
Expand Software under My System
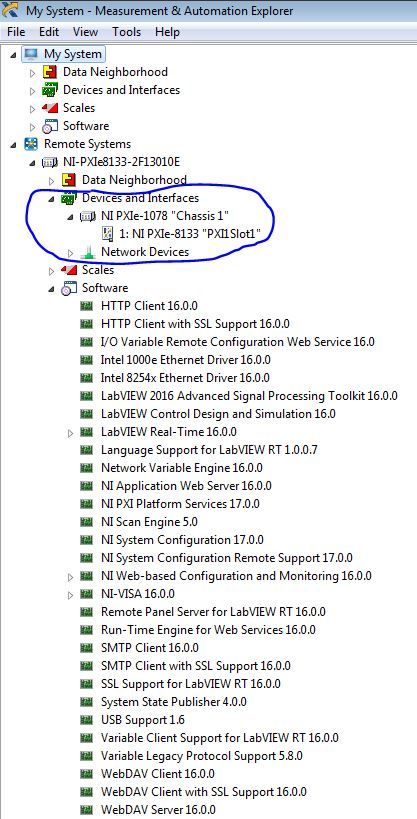pyautogui.click(x=32, y=127)
